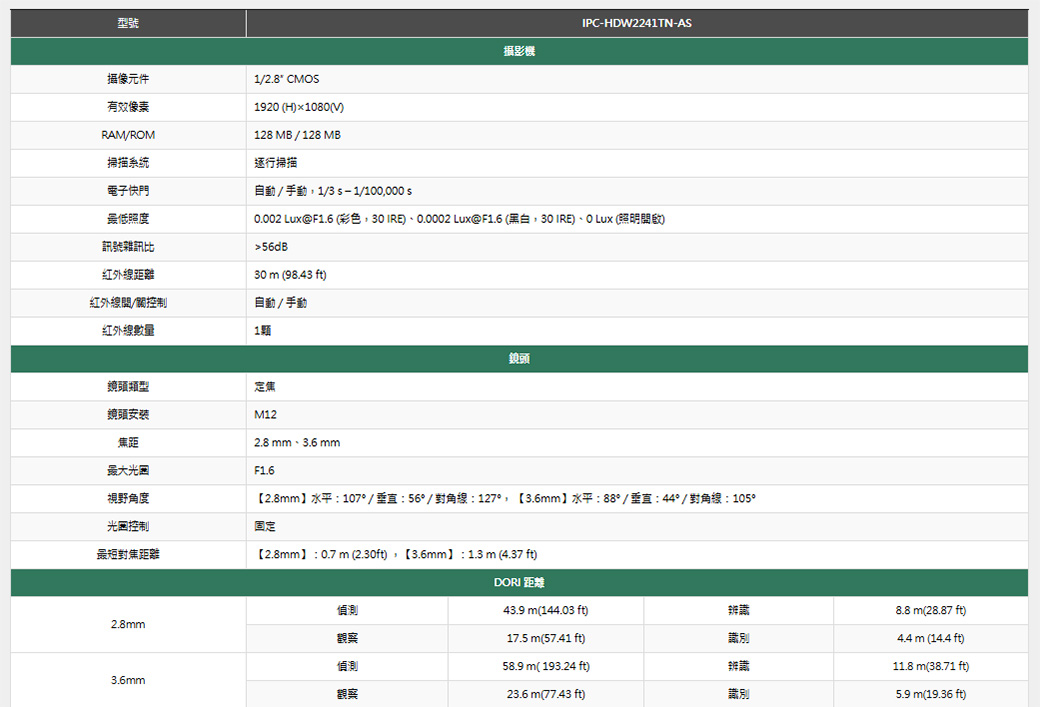This screenshot has width=1040, height=707.
Task: Click the 5.9 m(19.36 ft) identification value
Action: 930,695
